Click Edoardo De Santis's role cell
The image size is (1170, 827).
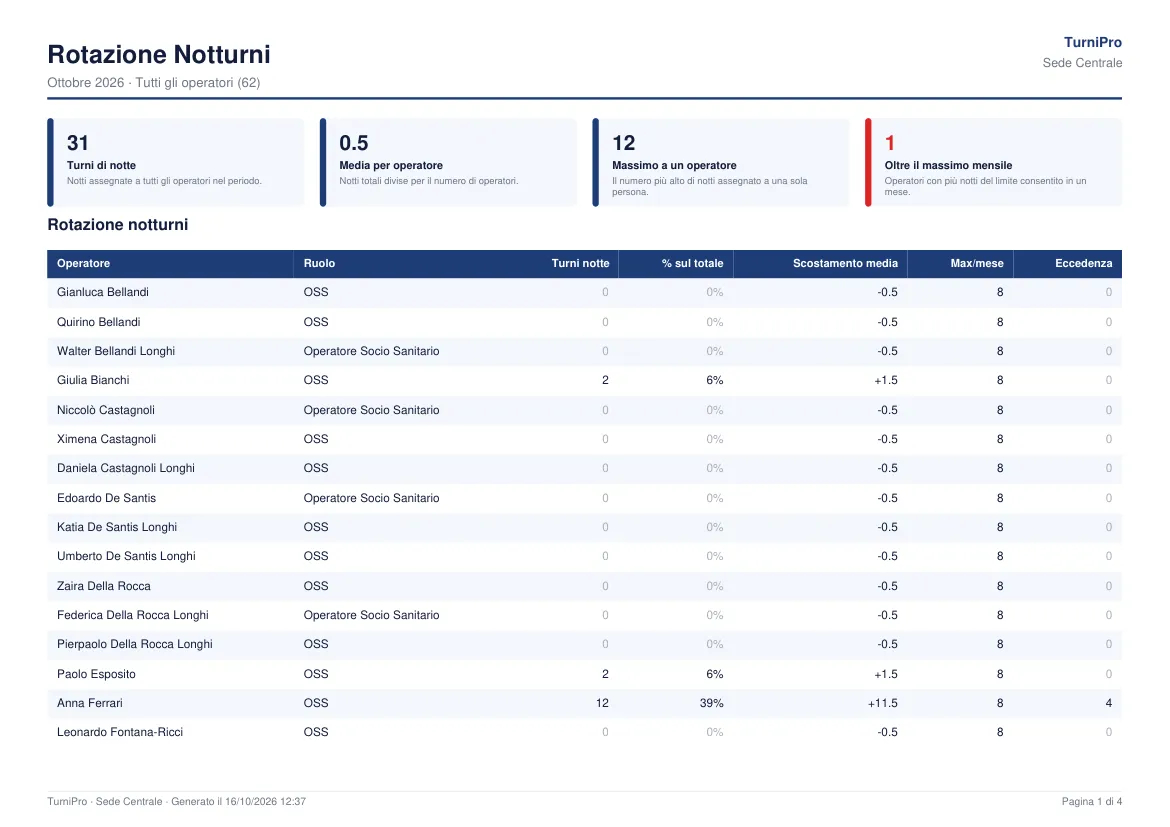371,498
